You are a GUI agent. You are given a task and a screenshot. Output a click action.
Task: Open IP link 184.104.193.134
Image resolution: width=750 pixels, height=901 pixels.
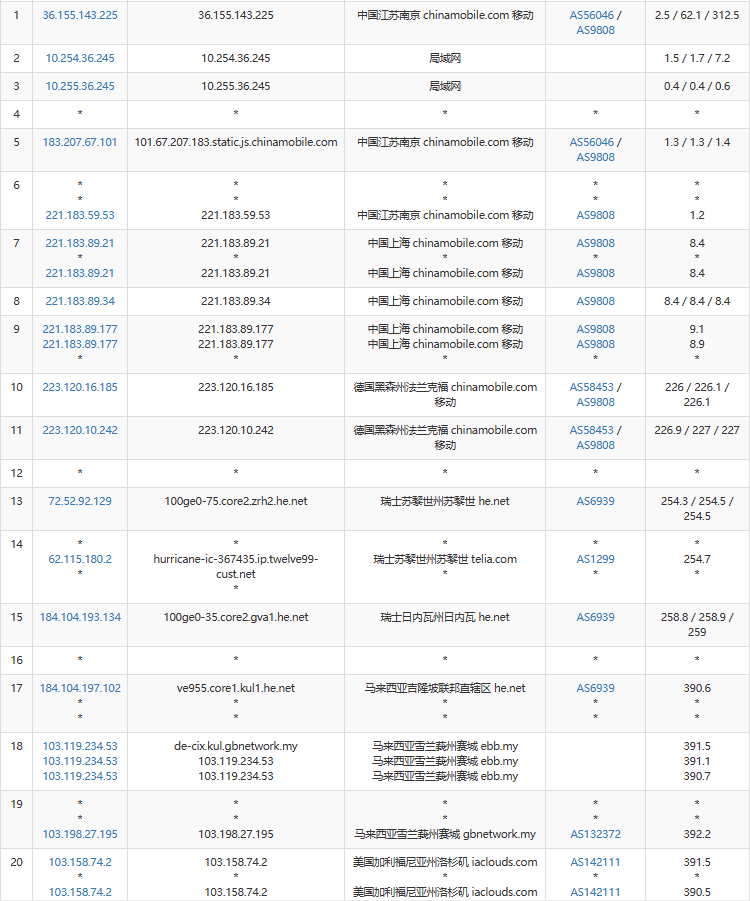80,617
